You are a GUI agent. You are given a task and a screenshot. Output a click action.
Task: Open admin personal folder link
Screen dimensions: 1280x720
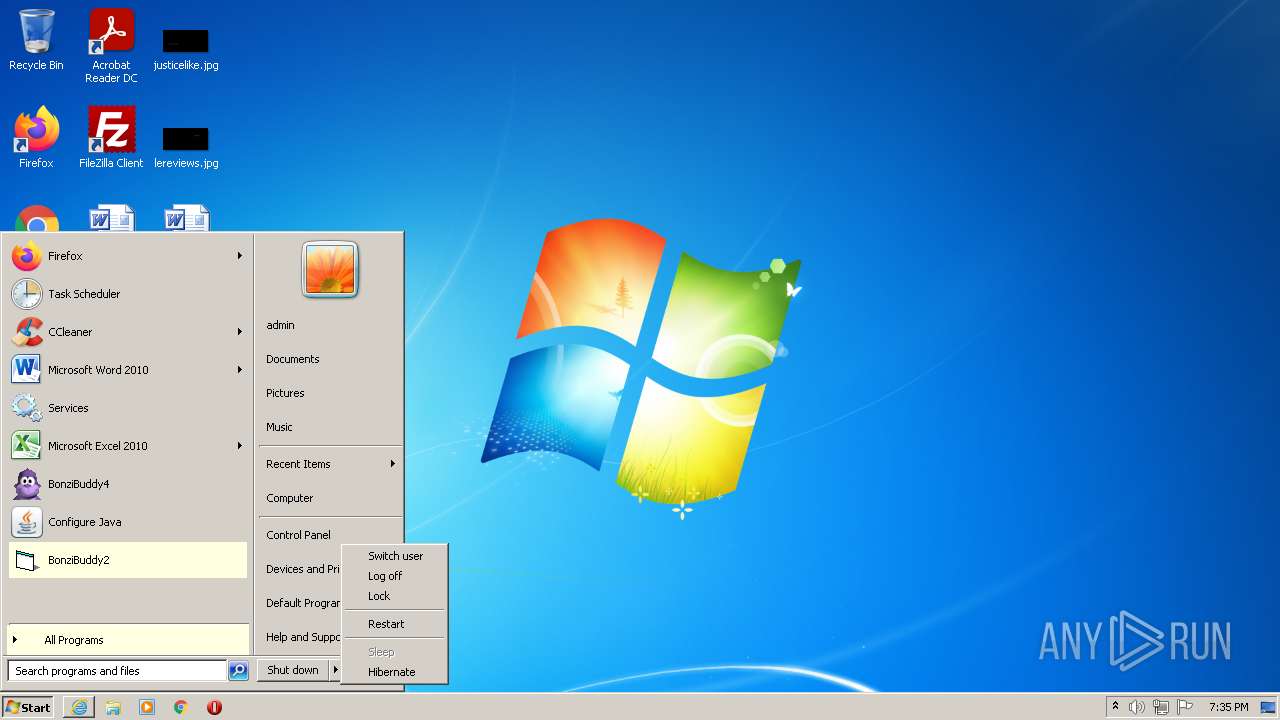pos(330,325)
